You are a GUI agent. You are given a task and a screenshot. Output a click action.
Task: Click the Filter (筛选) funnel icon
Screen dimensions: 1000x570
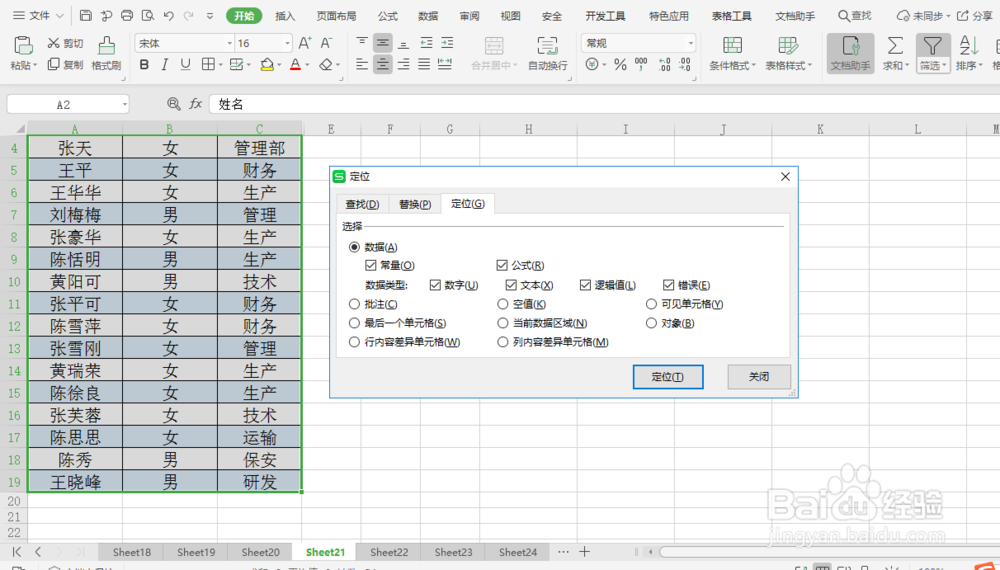coord(932,46)
